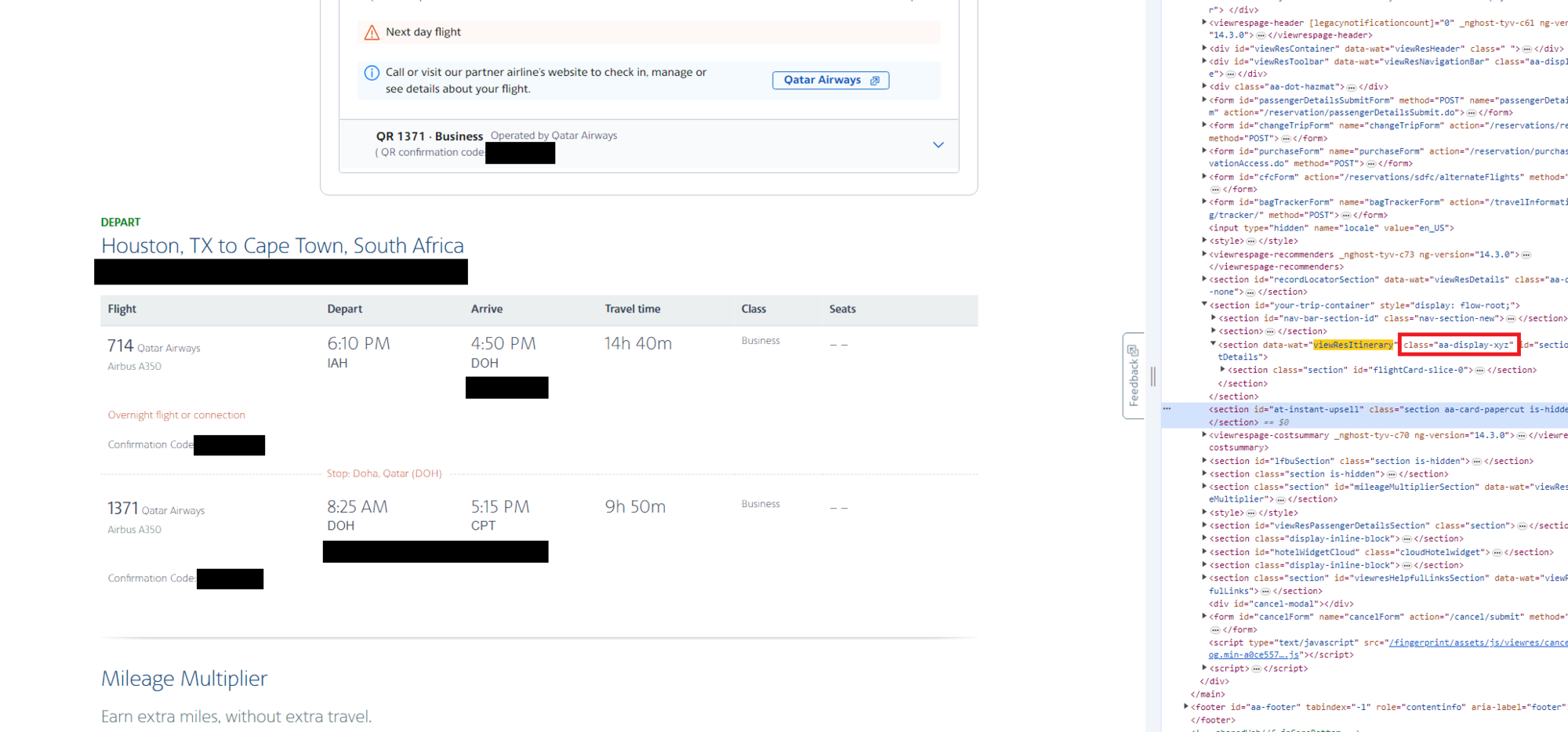This screenshot has width=1568, height=732.
Task: Expand the flightCard-slice-0 section node
Action: [x=1222, y=370]
